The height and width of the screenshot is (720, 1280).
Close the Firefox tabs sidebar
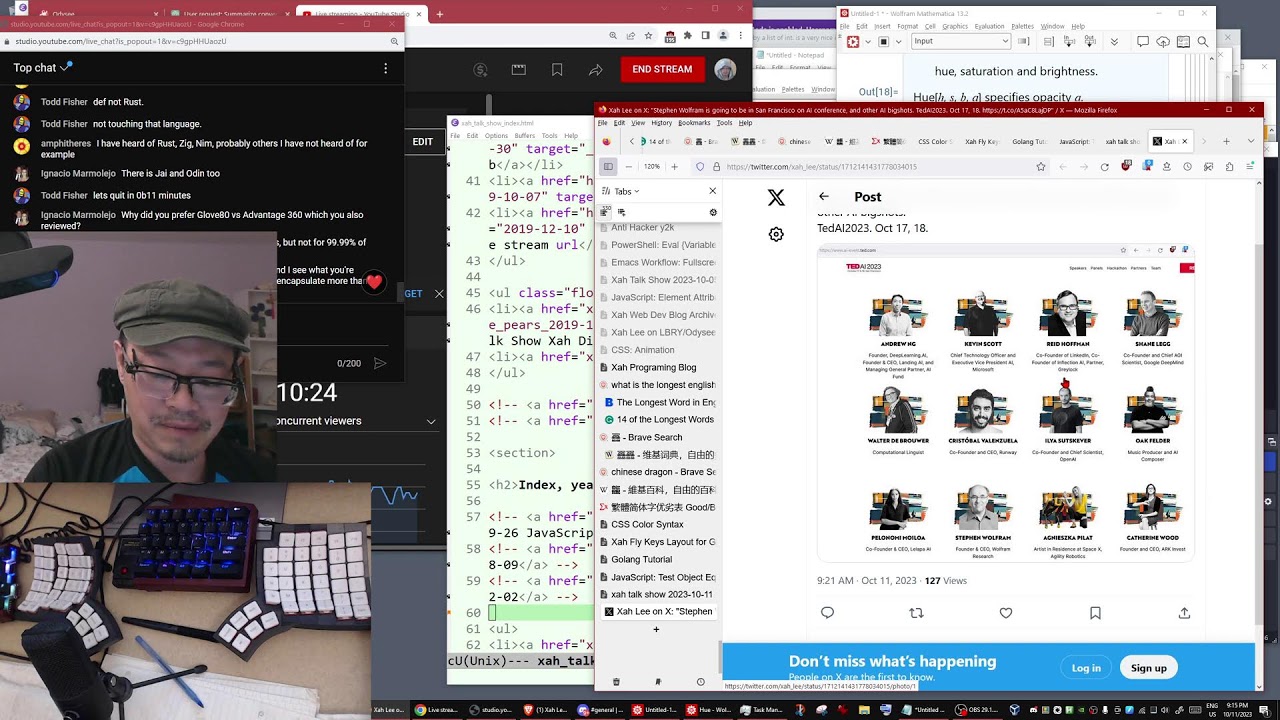click(712, 191)
